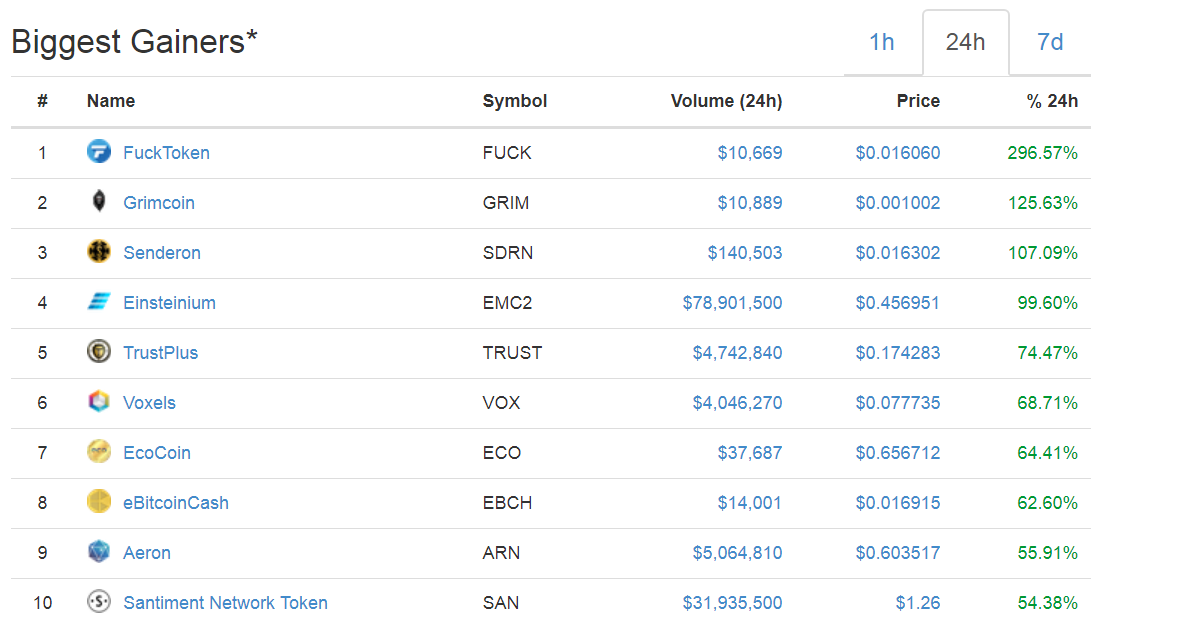Click the 296.57% gain value
The width and height of the screenshot is (1192, 621).
[x=1042, y=153]
